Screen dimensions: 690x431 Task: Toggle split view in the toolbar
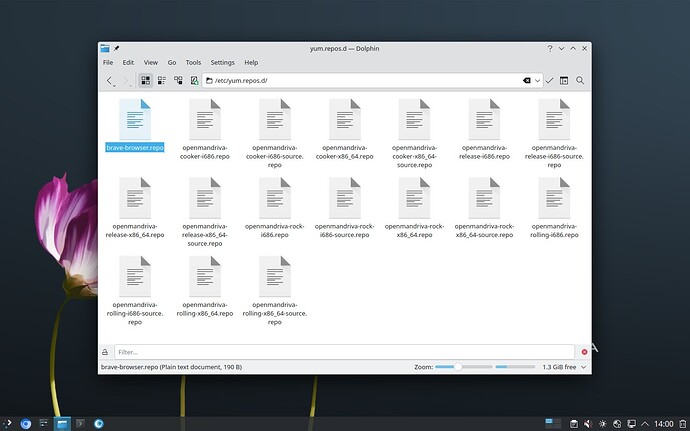click(x=564, y=80)
